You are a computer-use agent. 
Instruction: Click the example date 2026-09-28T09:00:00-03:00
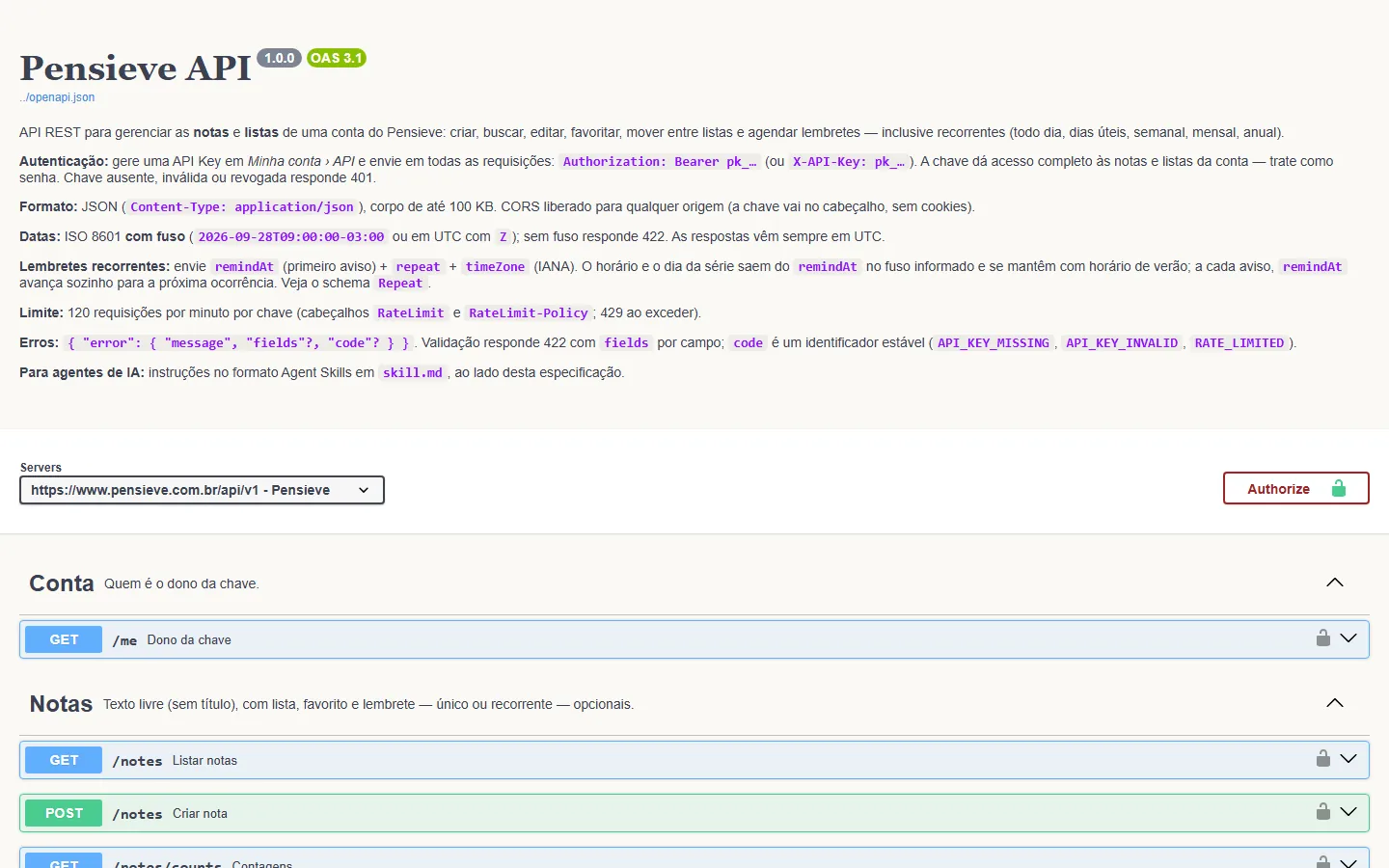[291, 236]
